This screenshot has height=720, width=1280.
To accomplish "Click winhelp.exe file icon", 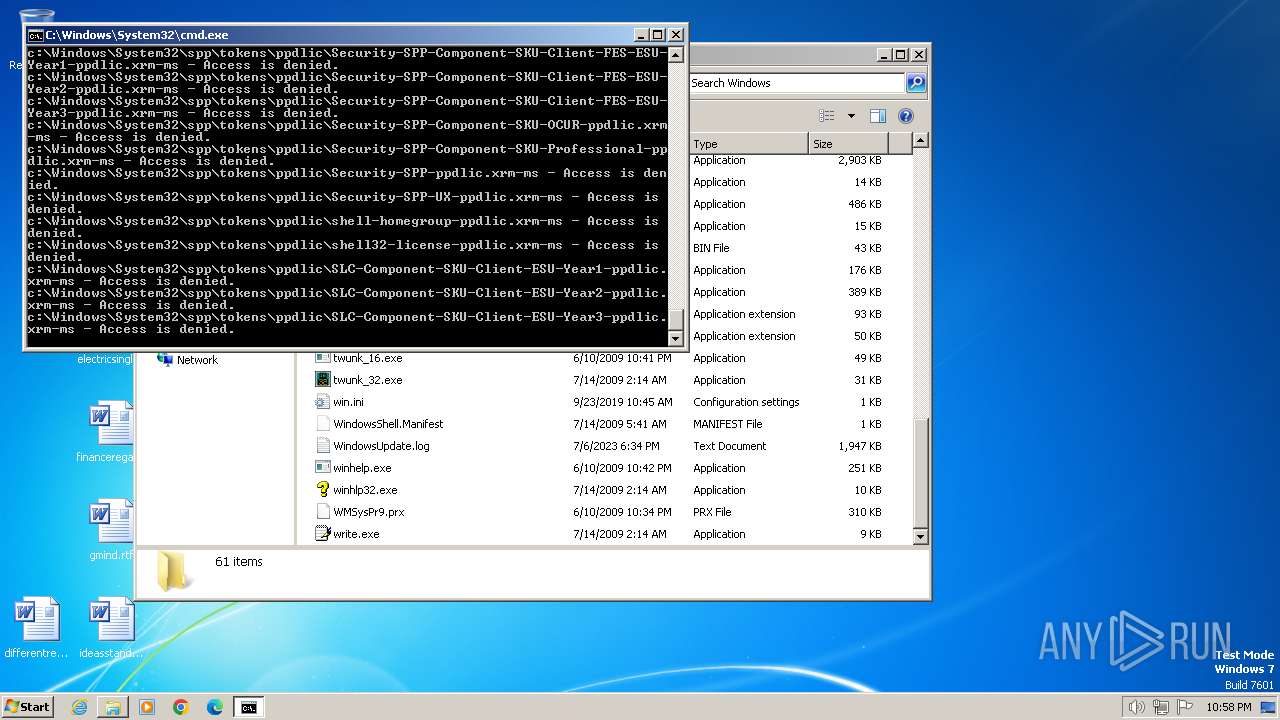I will tap(322, 468).
